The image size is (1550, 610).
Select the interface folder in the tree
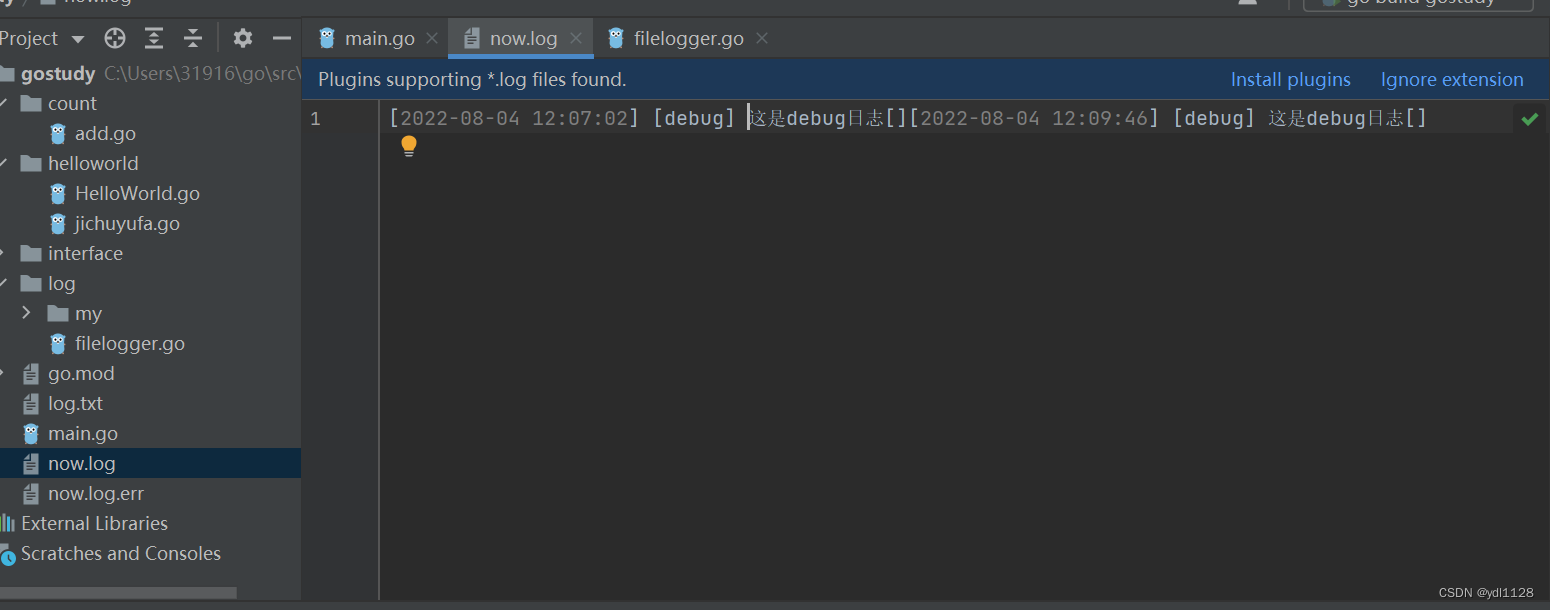[85, 253]
